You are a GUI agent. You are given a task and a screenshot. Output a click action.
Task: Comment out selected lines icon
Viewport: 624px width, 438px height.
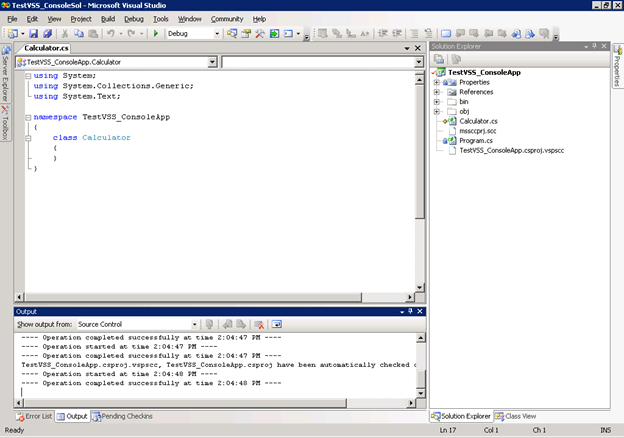tap(414, 34)
